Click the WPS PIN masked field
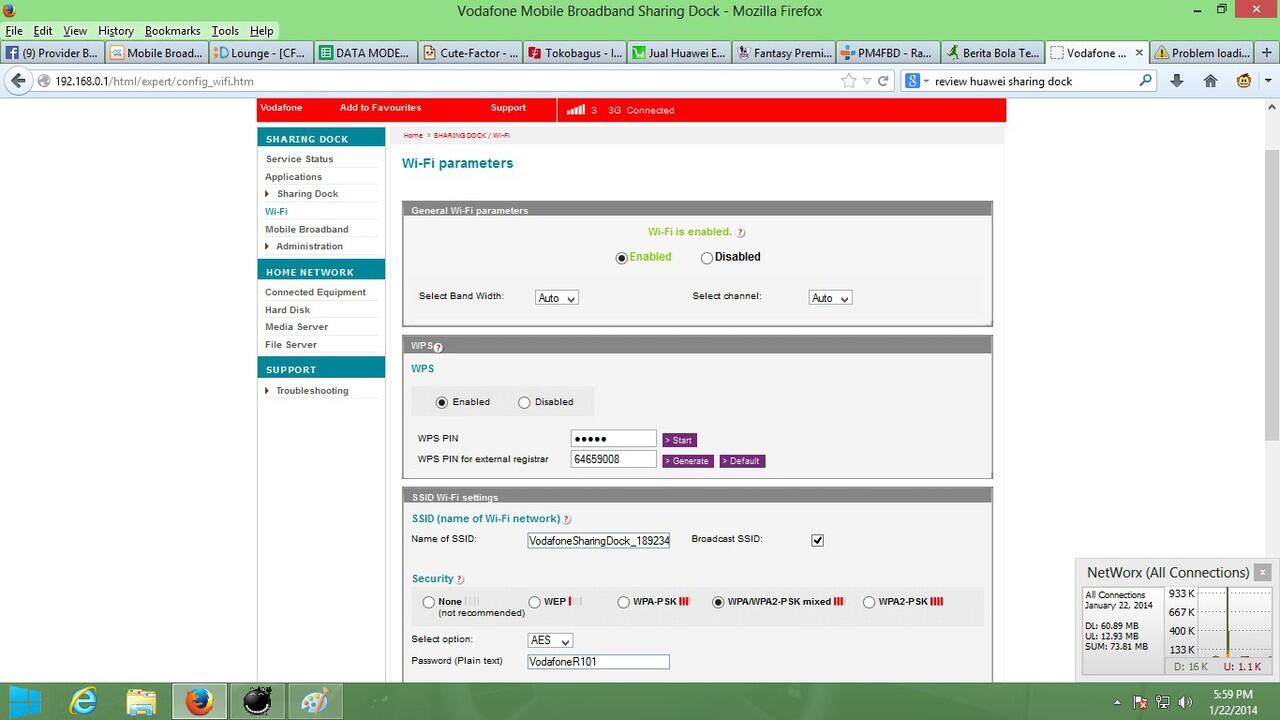The width and height of the screenshot is (1280, 720). 613,439
